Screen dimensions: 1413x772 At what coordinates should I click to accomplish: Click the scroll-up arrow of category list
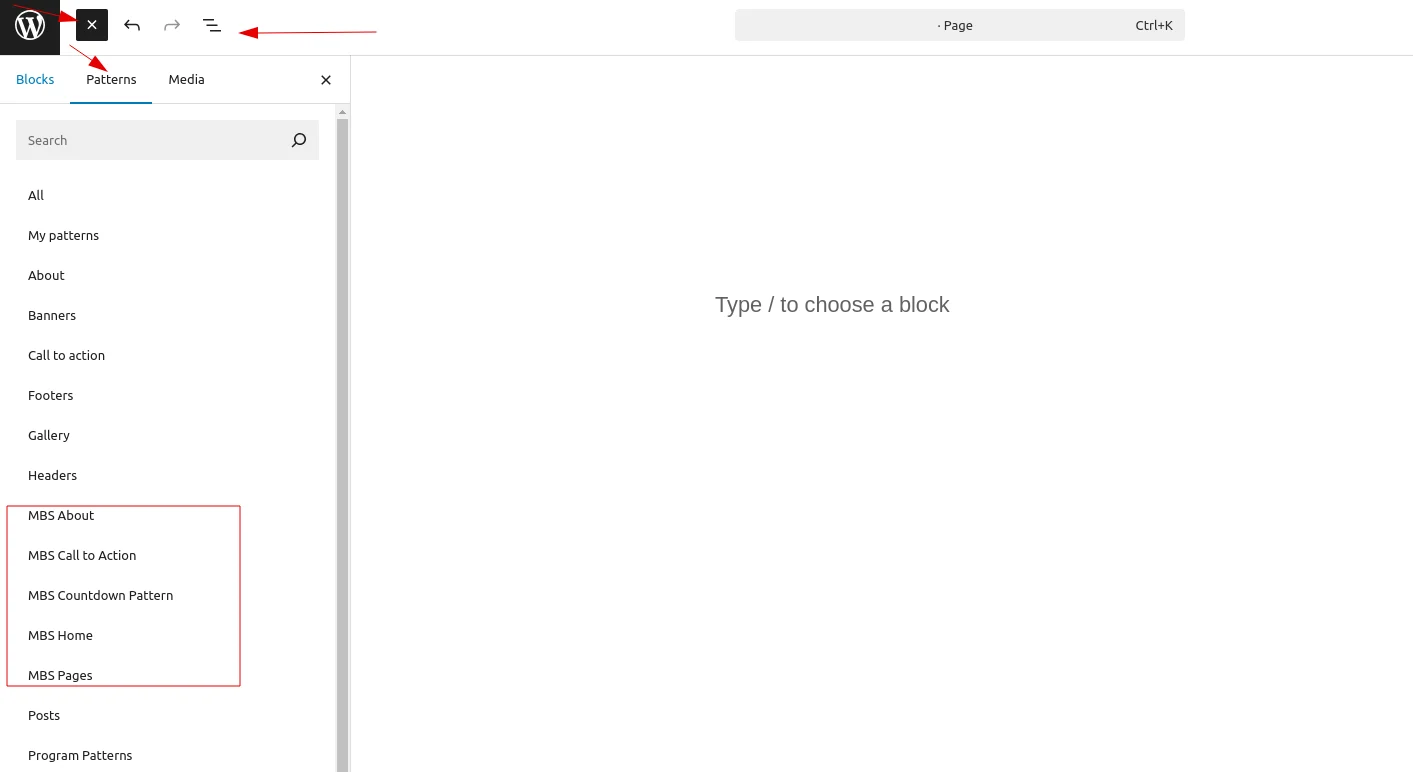point(342,112)
